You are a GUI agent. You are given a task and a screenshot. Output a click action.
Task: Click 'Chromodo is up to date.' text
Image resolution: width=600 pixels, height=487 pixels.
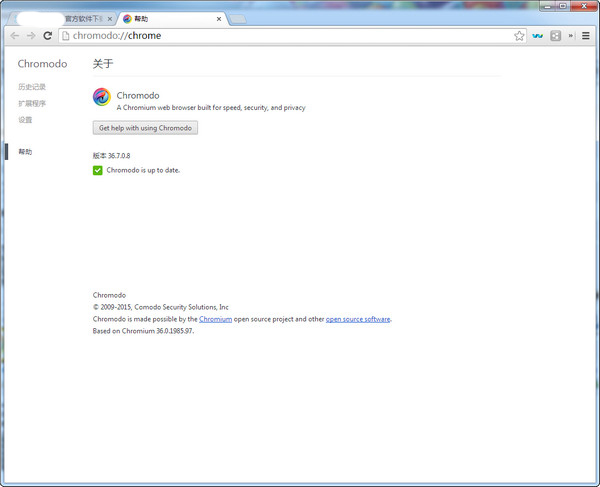point(143,170)
